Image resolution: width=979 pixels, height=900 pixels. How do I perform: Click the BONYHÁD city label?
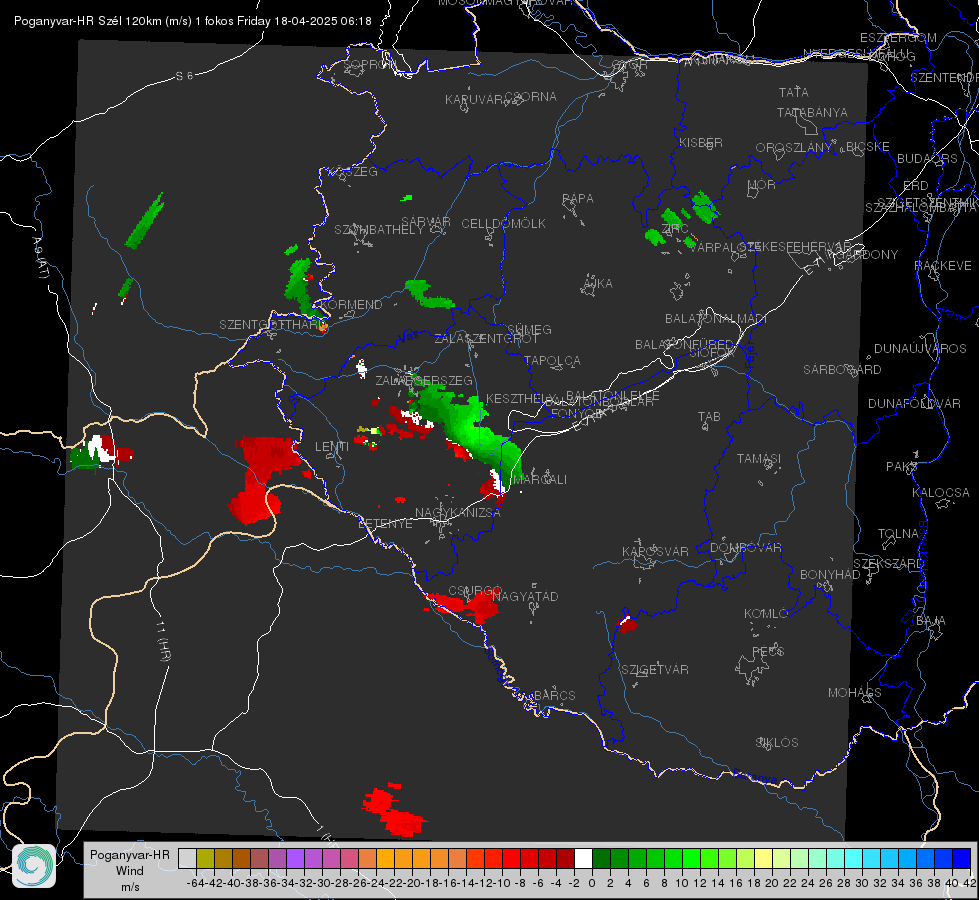click(x=830, y=575)
